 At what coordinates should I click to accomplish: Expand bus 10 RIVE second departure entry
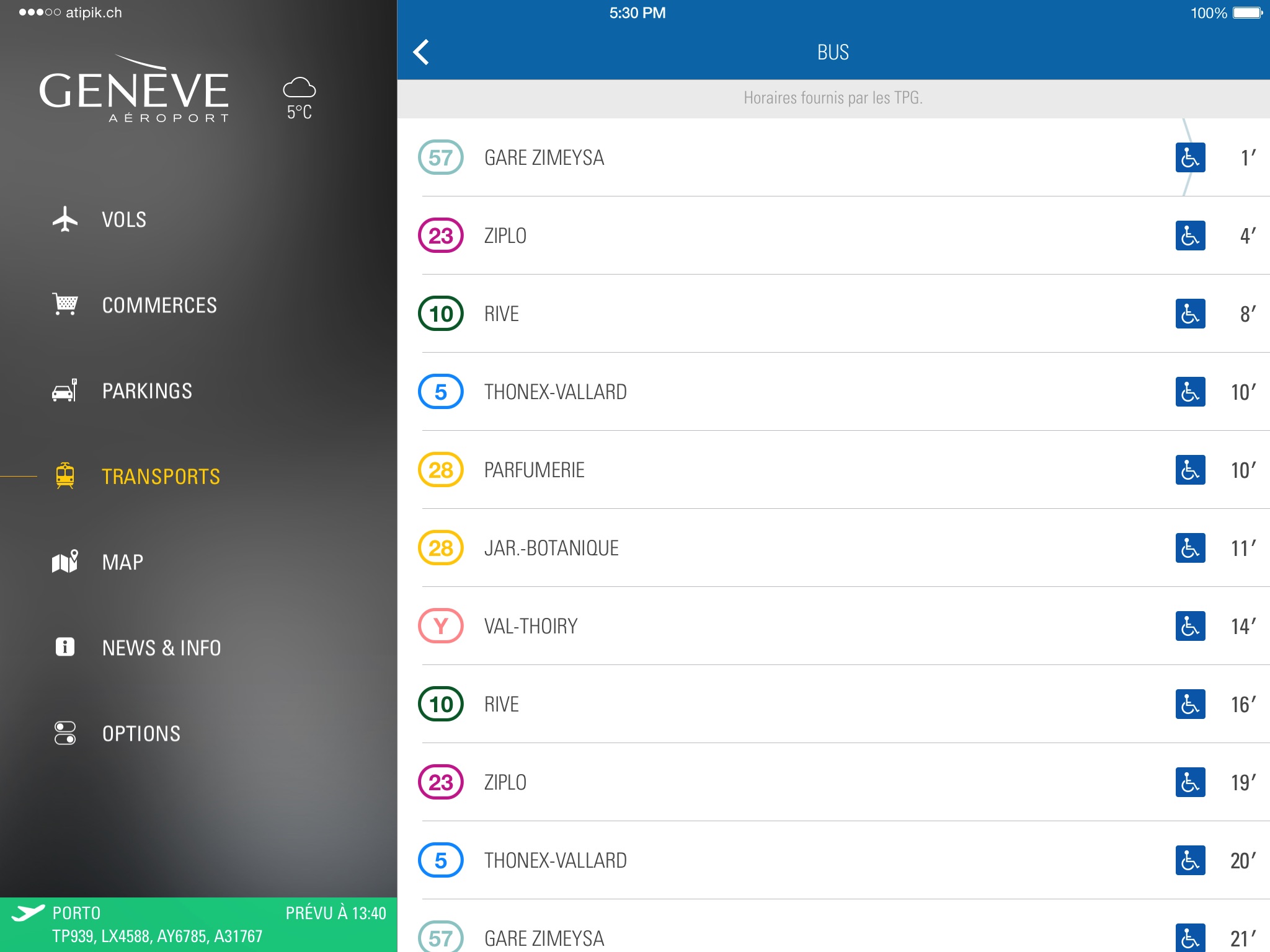coord(836,703)
